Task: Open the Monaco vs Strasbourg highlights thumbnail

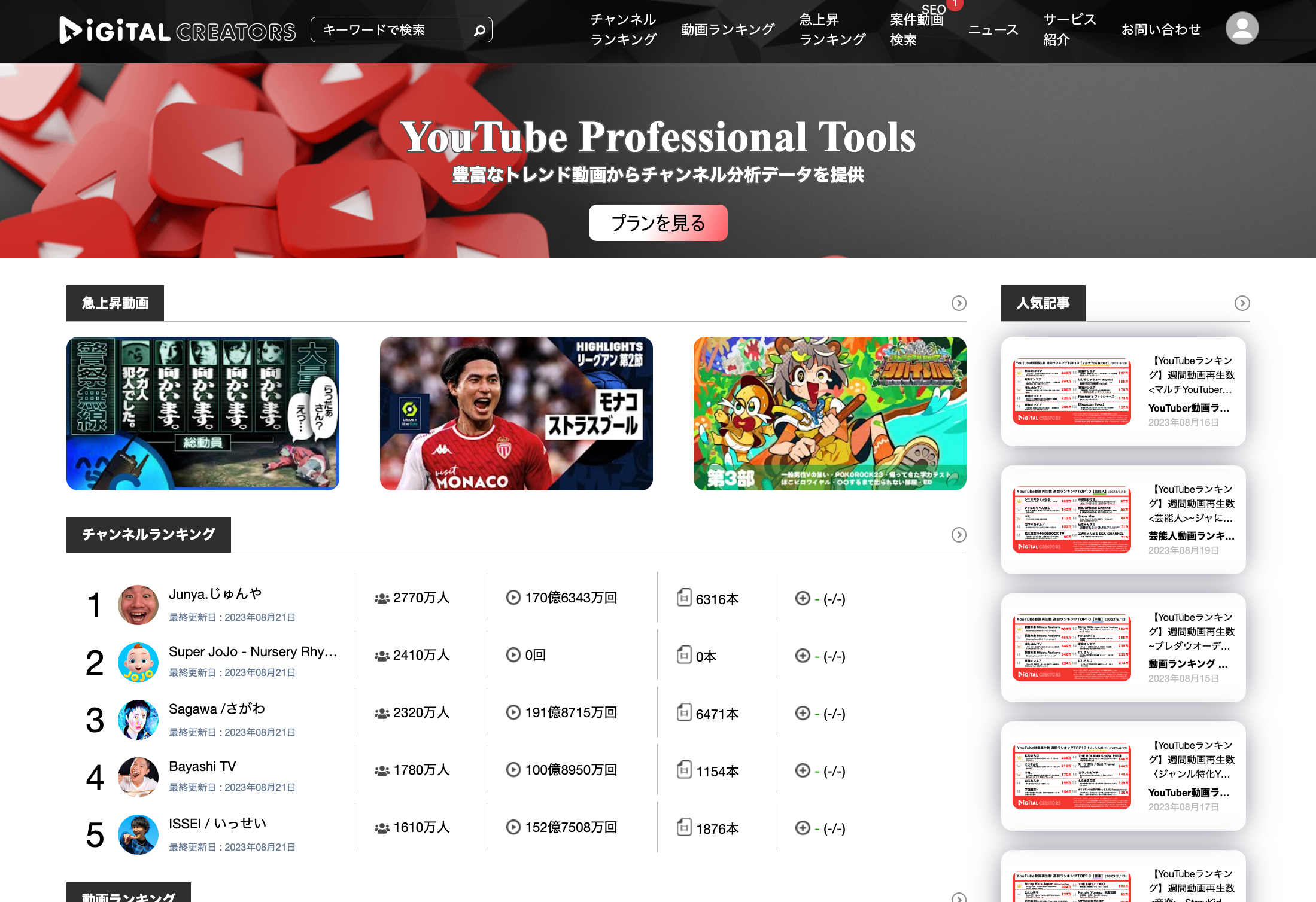Action: [516, 413]
